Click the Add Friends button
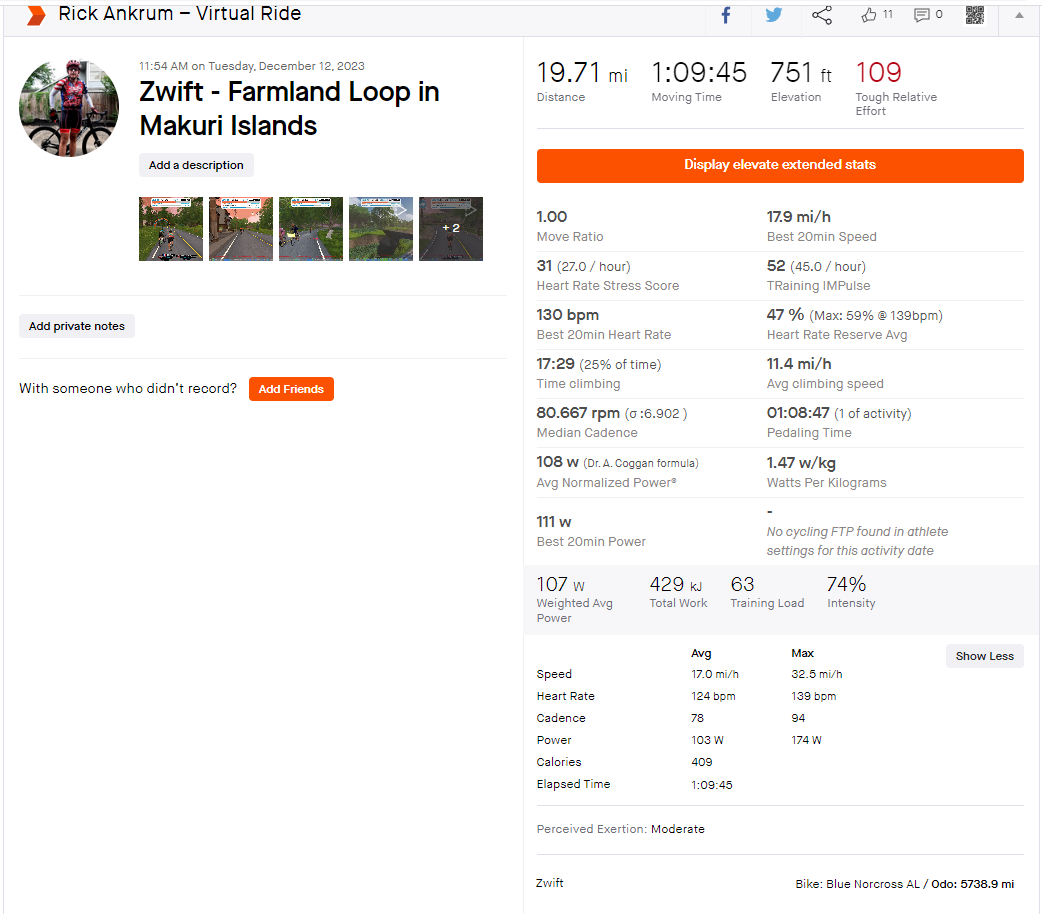 click(291, 389)
